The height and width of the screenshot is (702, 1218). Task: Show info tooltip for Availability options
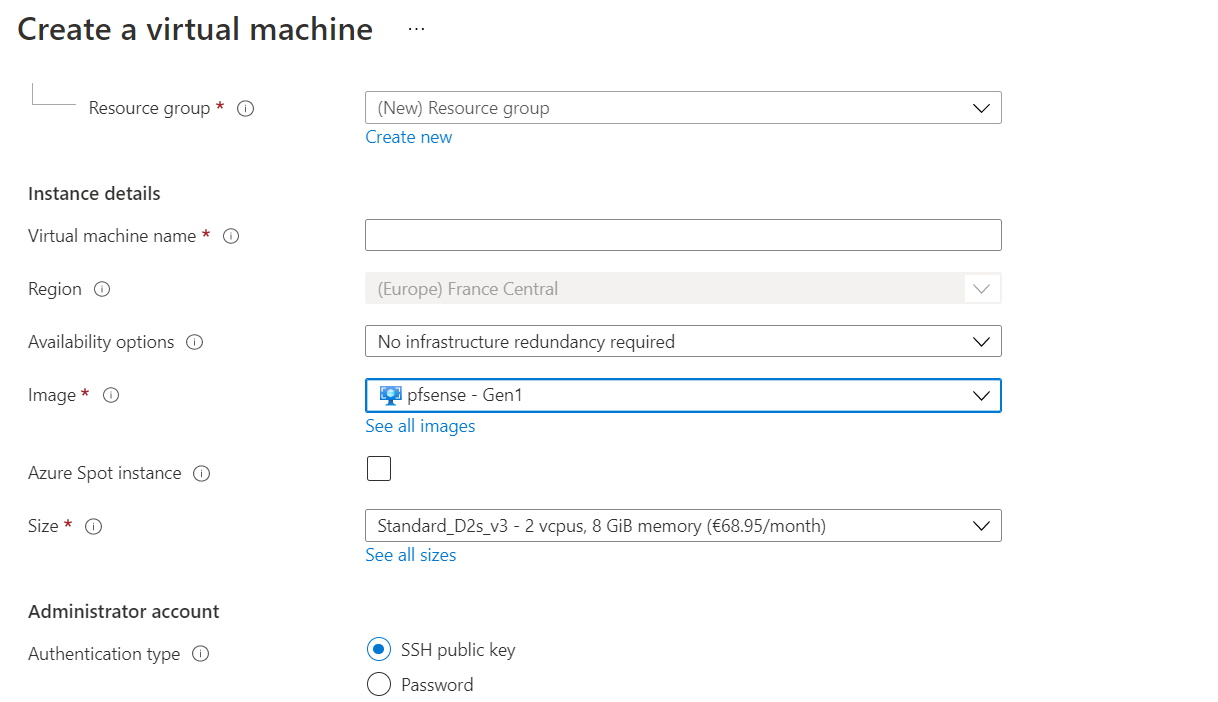click(195, 342)
